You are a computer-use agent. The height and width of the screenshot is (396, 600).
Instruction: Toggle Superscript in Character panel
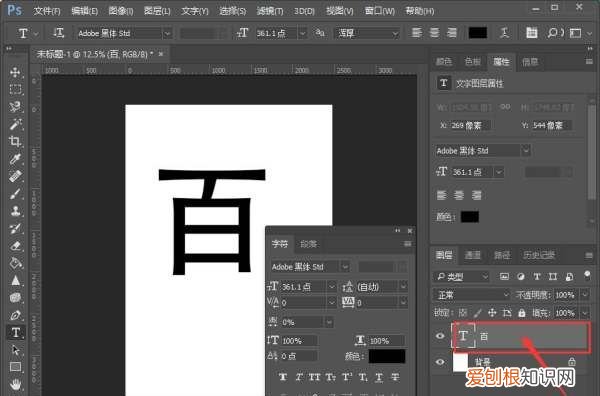pyautogui.click(x=347, y=377)
